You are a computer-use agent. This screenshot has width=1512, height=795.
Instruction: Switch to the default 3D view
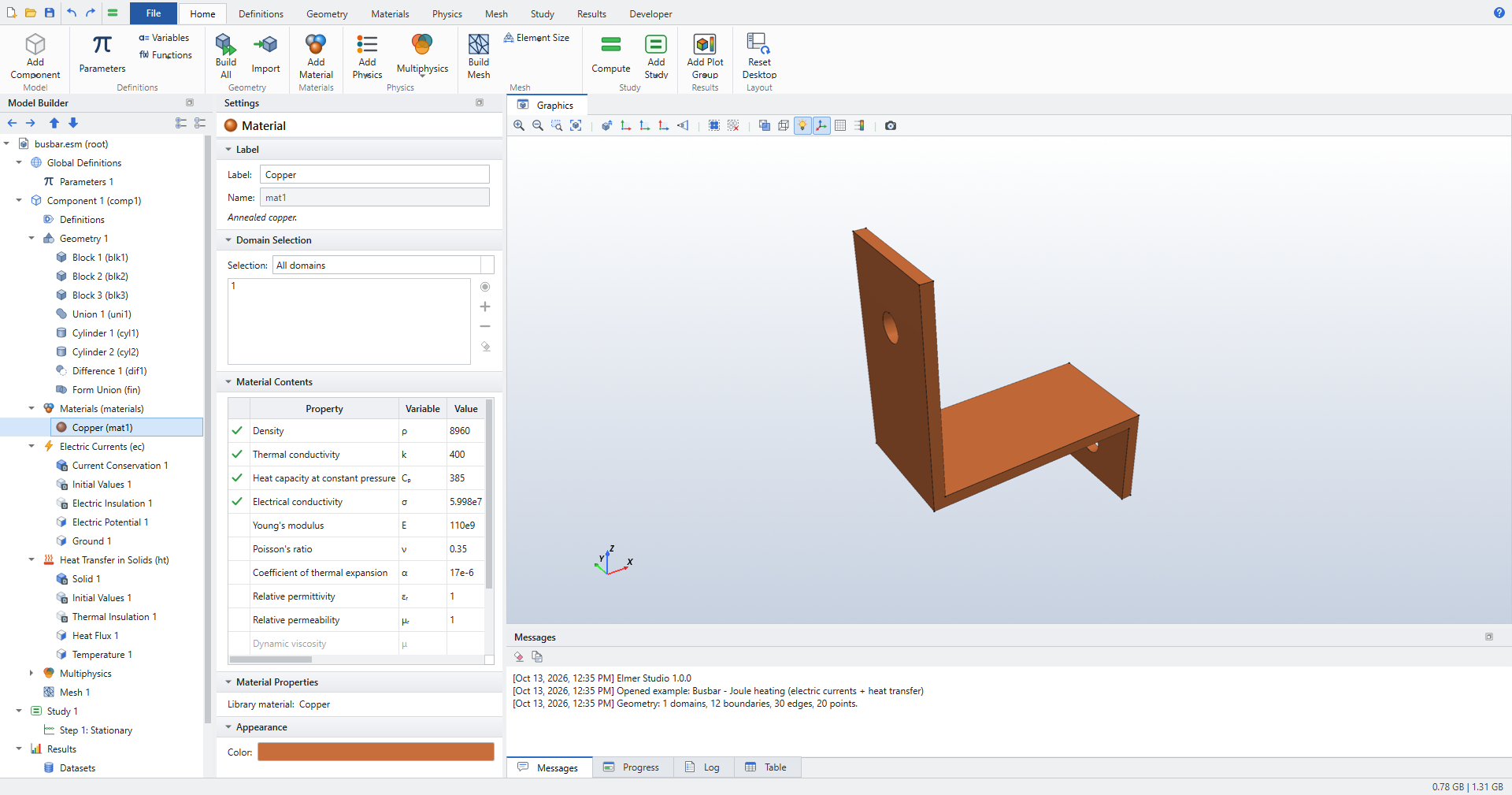607,125
